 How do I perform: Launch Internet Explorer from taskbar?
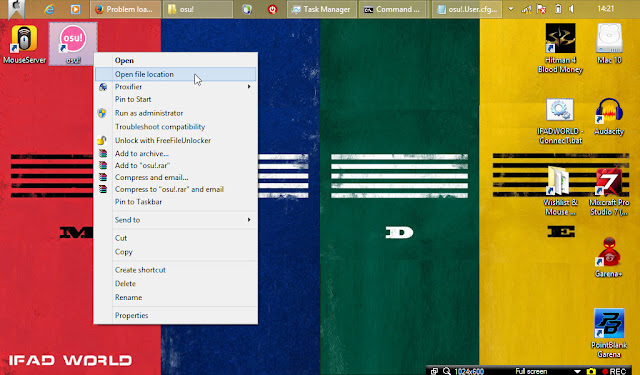[x=49, y=9]
